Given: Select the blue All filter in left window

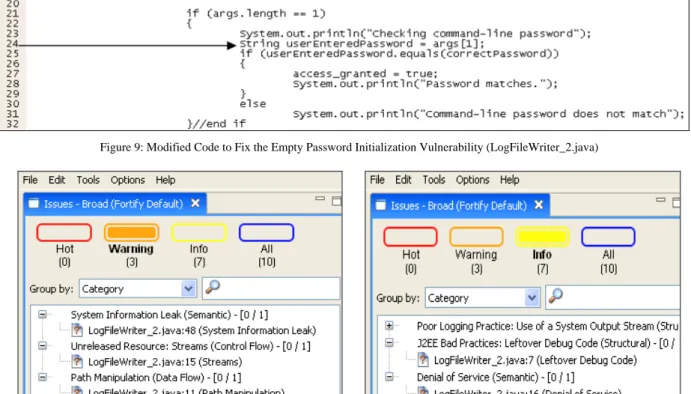Looking at the screenshot, I should [266, 233].
